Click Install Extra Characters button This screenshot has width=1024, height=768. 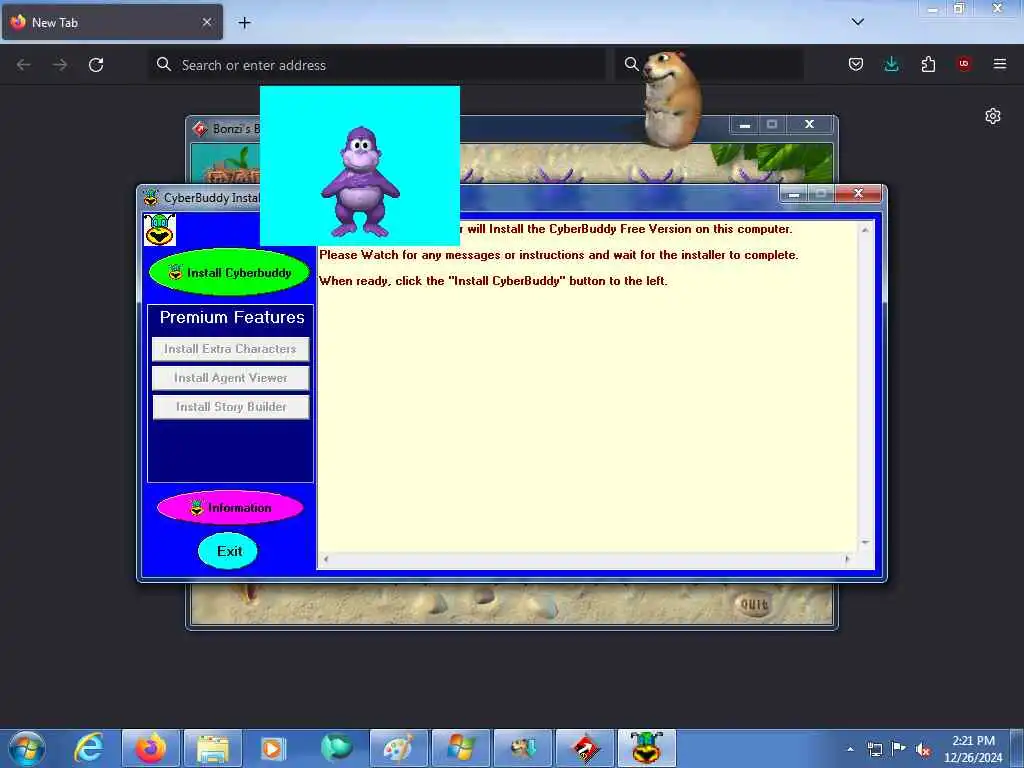[230, 349]
